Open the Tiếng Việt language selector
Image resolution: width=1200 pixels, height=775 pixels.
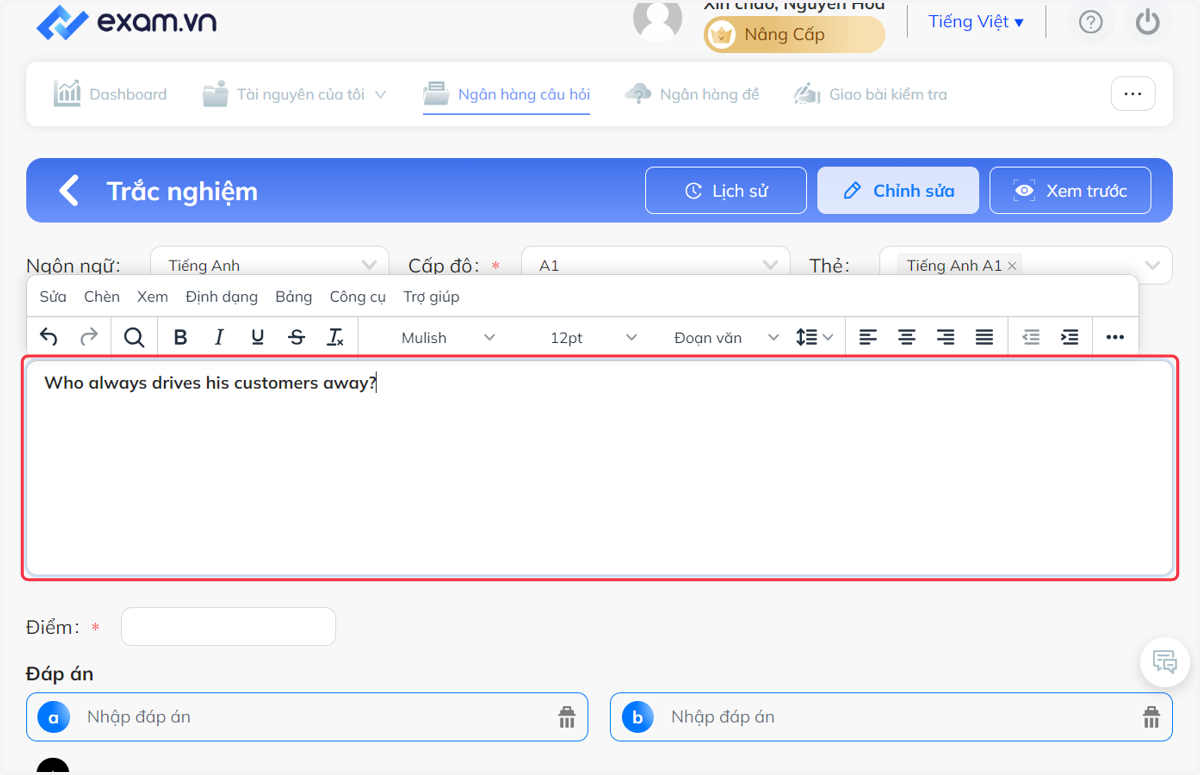coord(976,22)
